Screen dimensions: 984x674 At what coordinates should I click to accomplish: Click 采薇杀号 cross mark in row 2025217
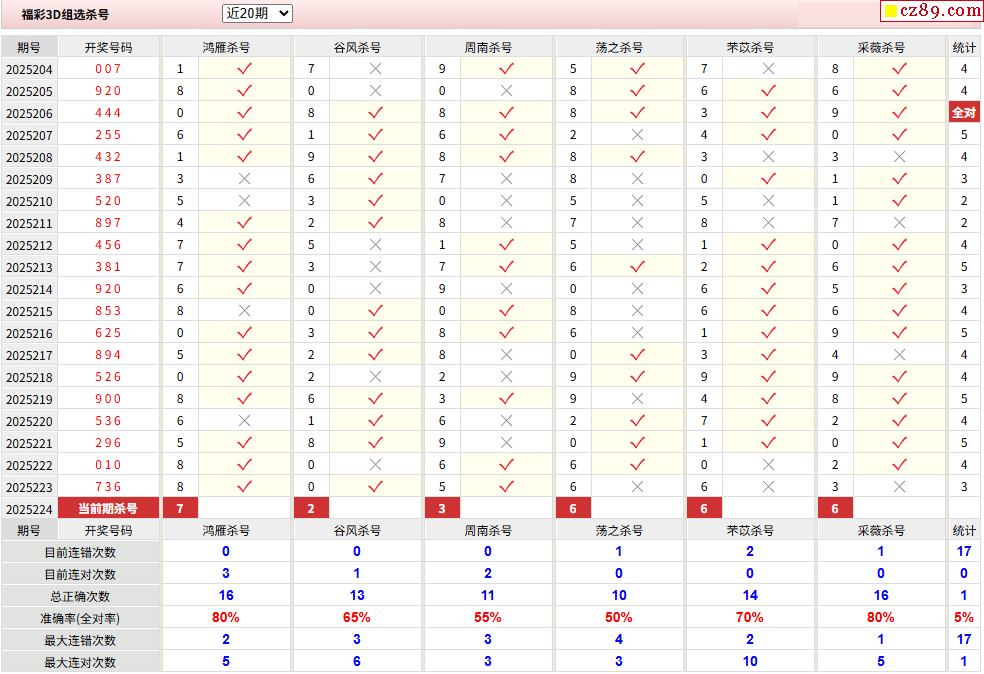coord(899,355)
